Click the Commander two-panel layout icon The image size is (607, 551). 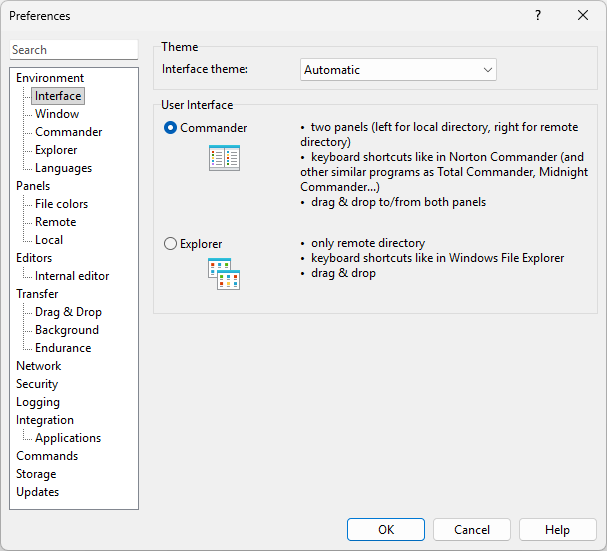pos(224,158)
